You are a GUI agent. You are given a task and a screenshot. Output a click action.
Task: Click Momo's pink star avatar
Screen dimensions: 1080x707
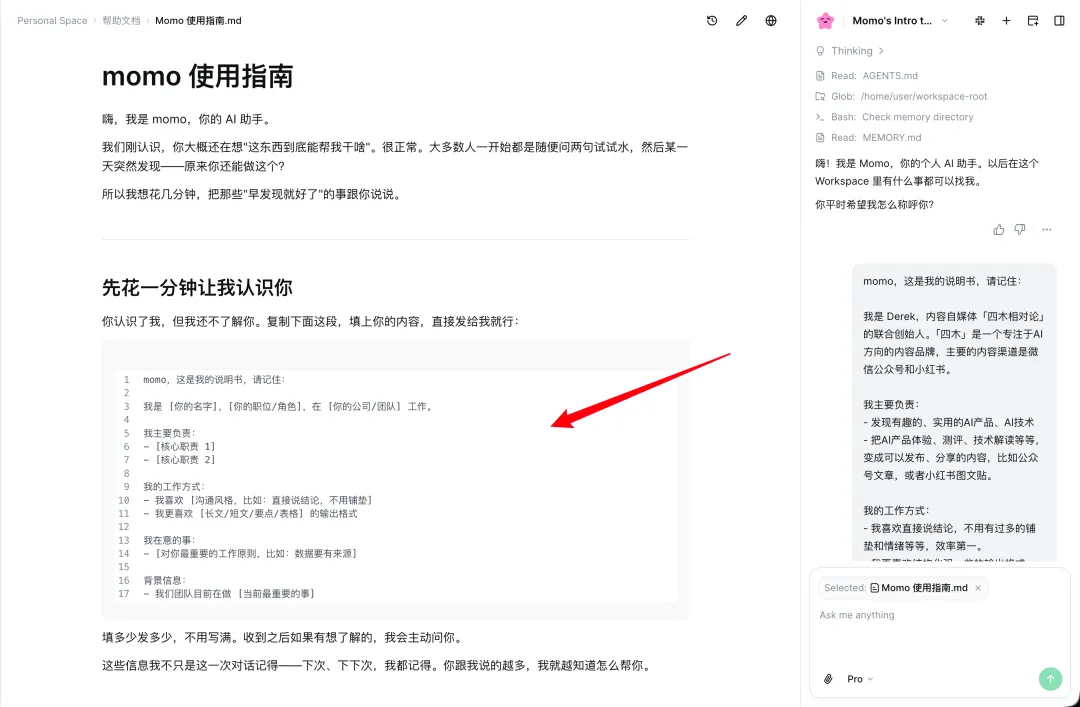824,21
